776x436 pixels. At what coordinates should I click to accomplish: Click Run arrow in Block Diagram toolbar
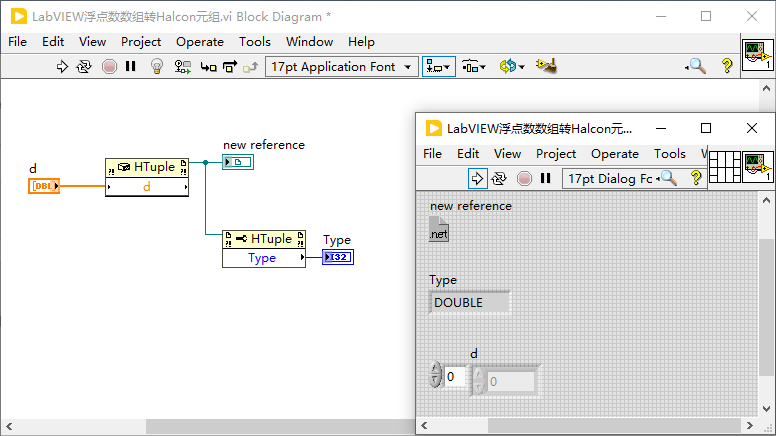coord(62,66)
